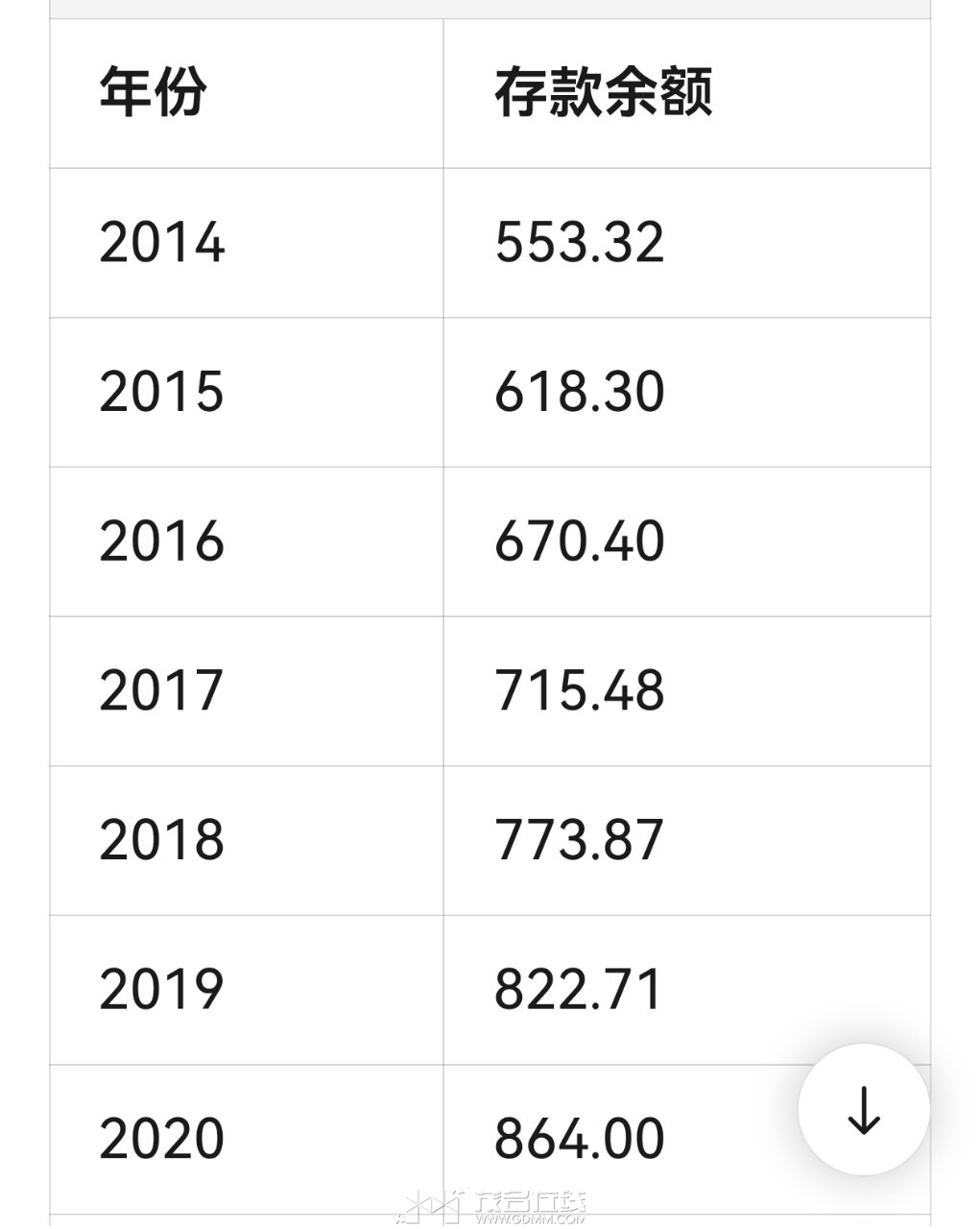Click the 618.30 balance value
Viewport: 980px width, 1229px height.
point(579,392)
